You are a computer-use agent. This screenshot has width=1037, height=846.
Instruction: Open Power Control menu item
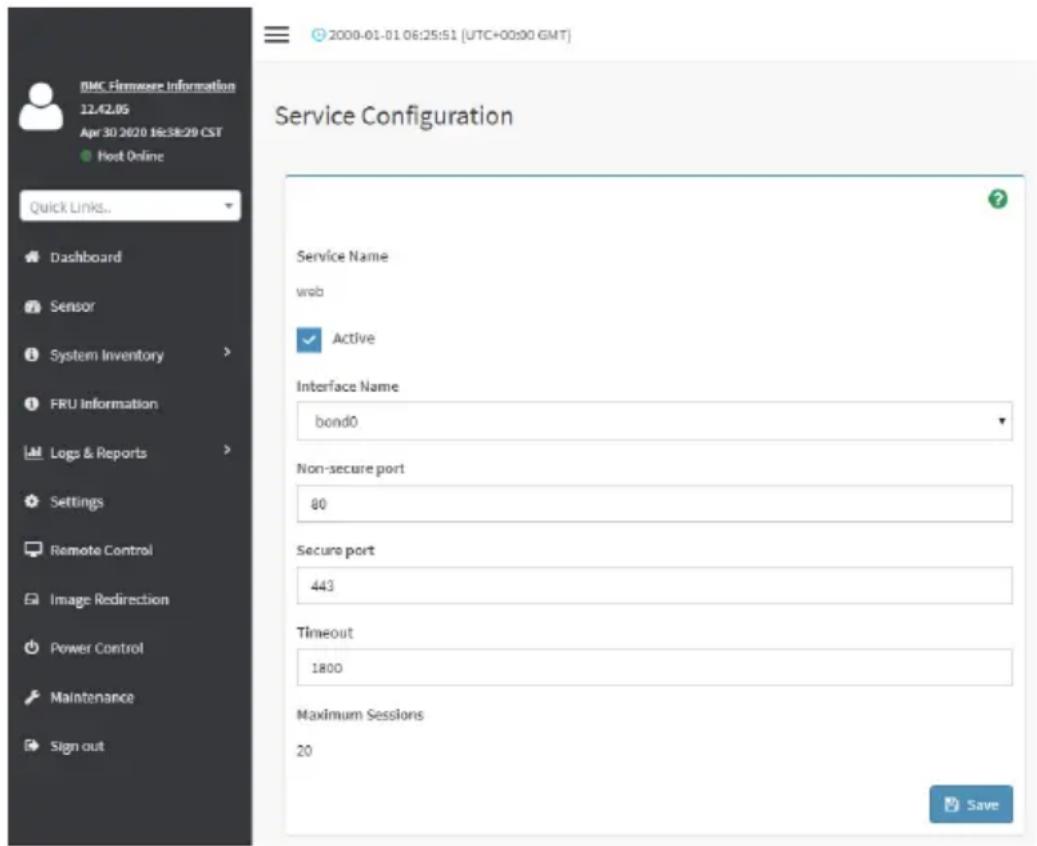click(x=97, y=648)
